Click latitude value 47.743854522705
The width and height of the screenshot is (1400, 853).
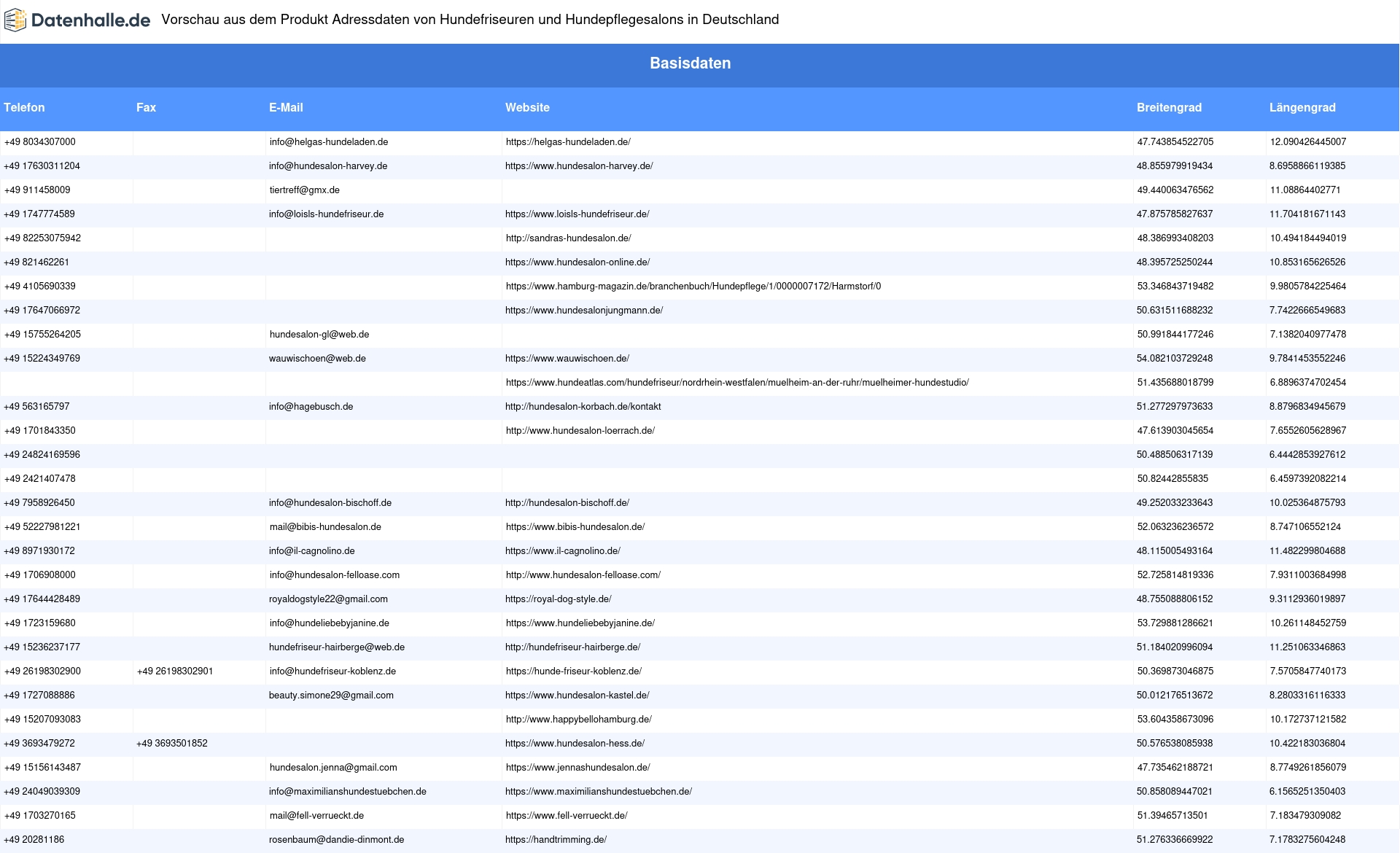pos(1175,142)
